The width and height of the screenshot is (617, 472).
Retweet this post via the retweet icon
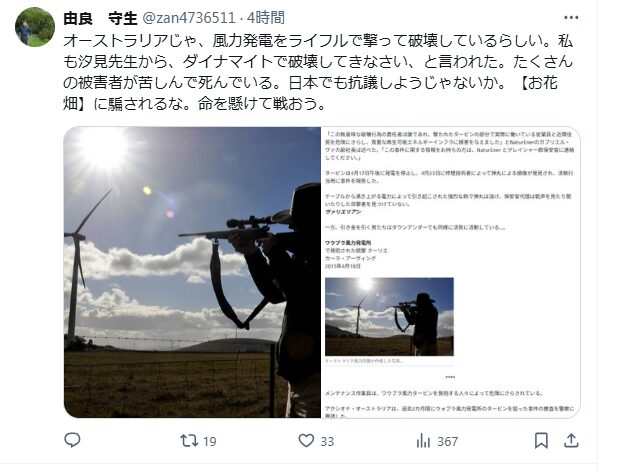tap(189, 441)
